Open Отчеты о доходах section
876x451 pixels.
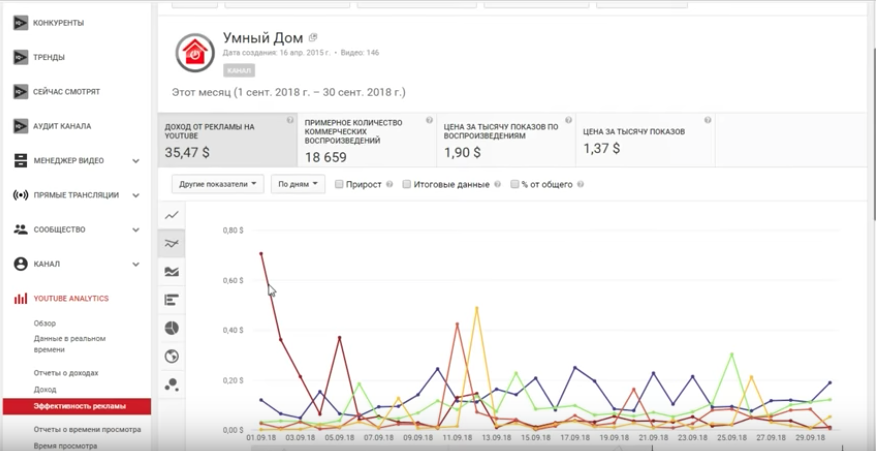point(66,373)
